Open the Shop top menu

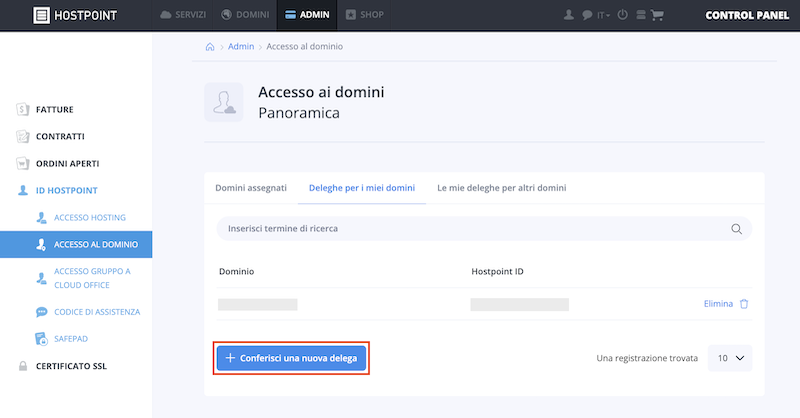364,15
